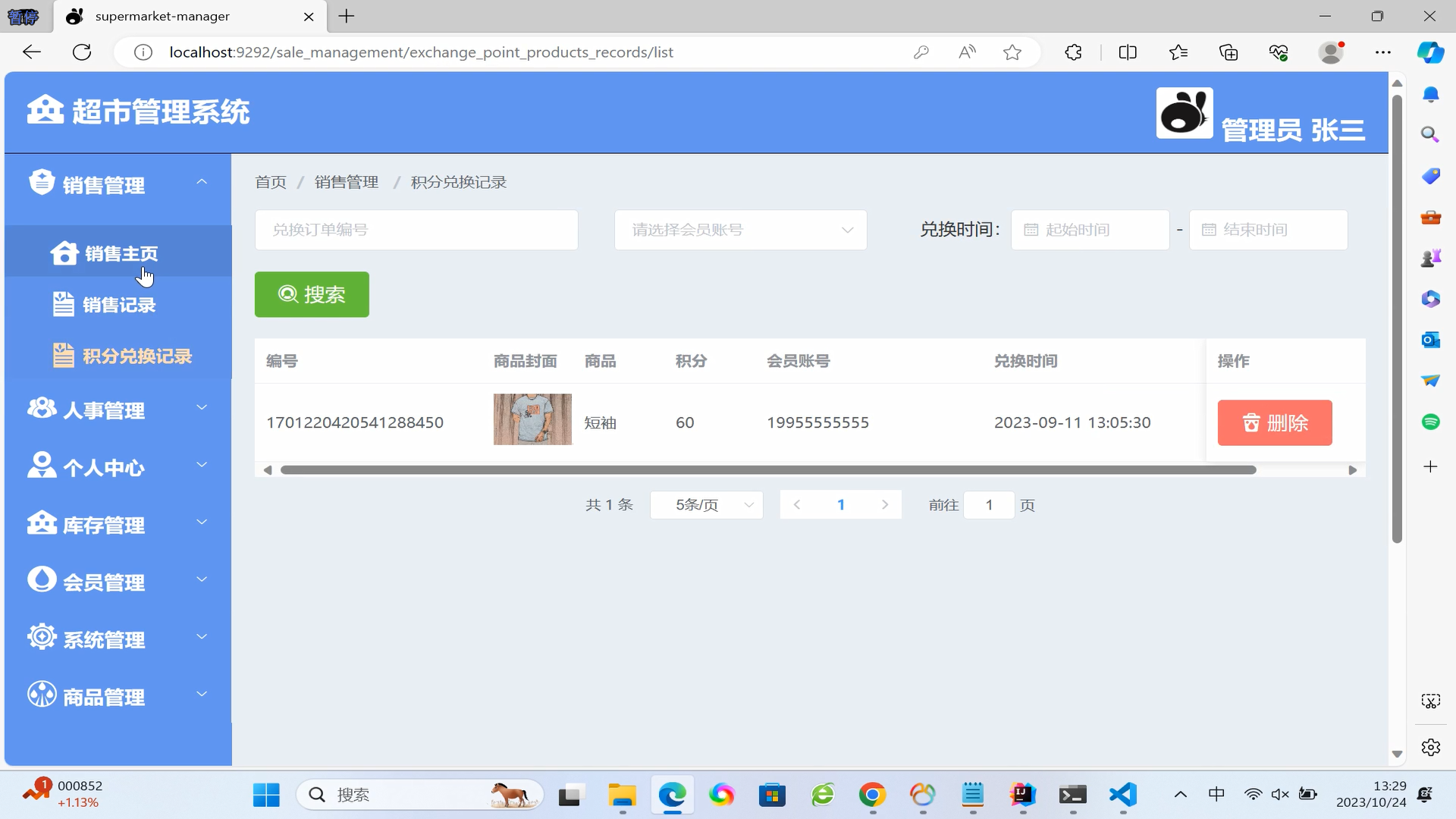Click the browser refresh icon
This screenshot has height=819, width=1456.
coord(82,52)
